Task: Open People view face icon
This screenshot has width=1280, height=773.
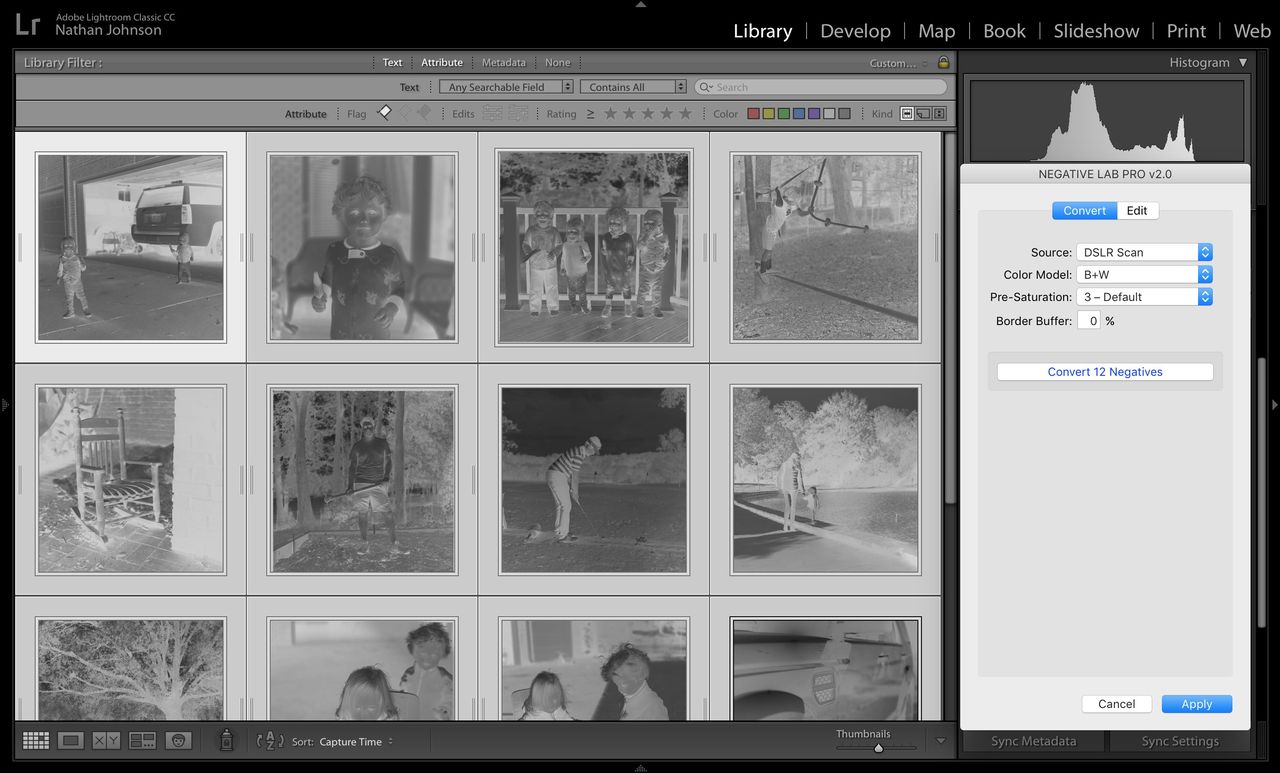Action: coord(179,741)
